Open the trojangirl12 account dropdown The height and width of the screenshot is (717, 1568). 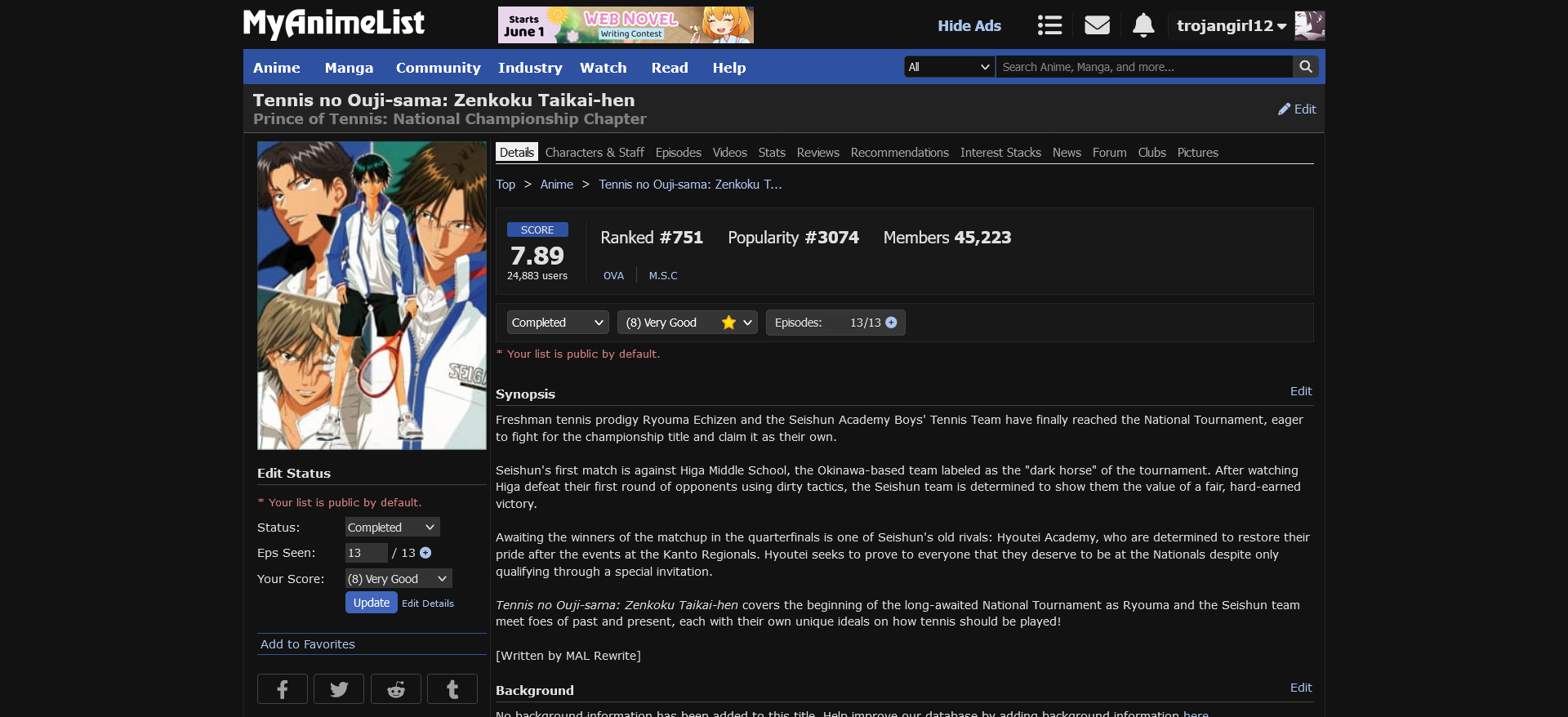[x=1232, y=25]
